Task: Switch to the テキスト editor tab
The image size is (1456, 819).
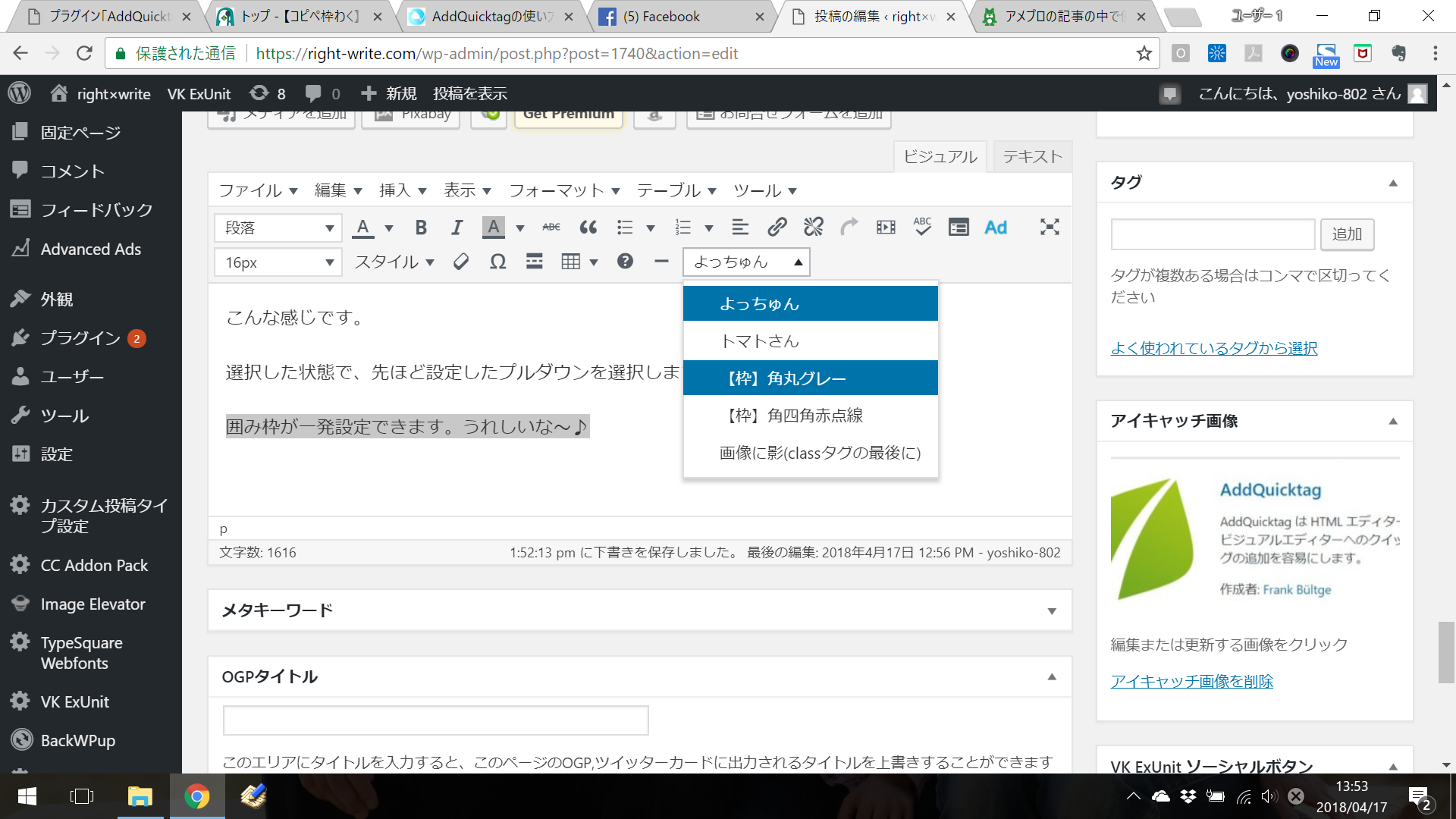Action: [1032, 157]
